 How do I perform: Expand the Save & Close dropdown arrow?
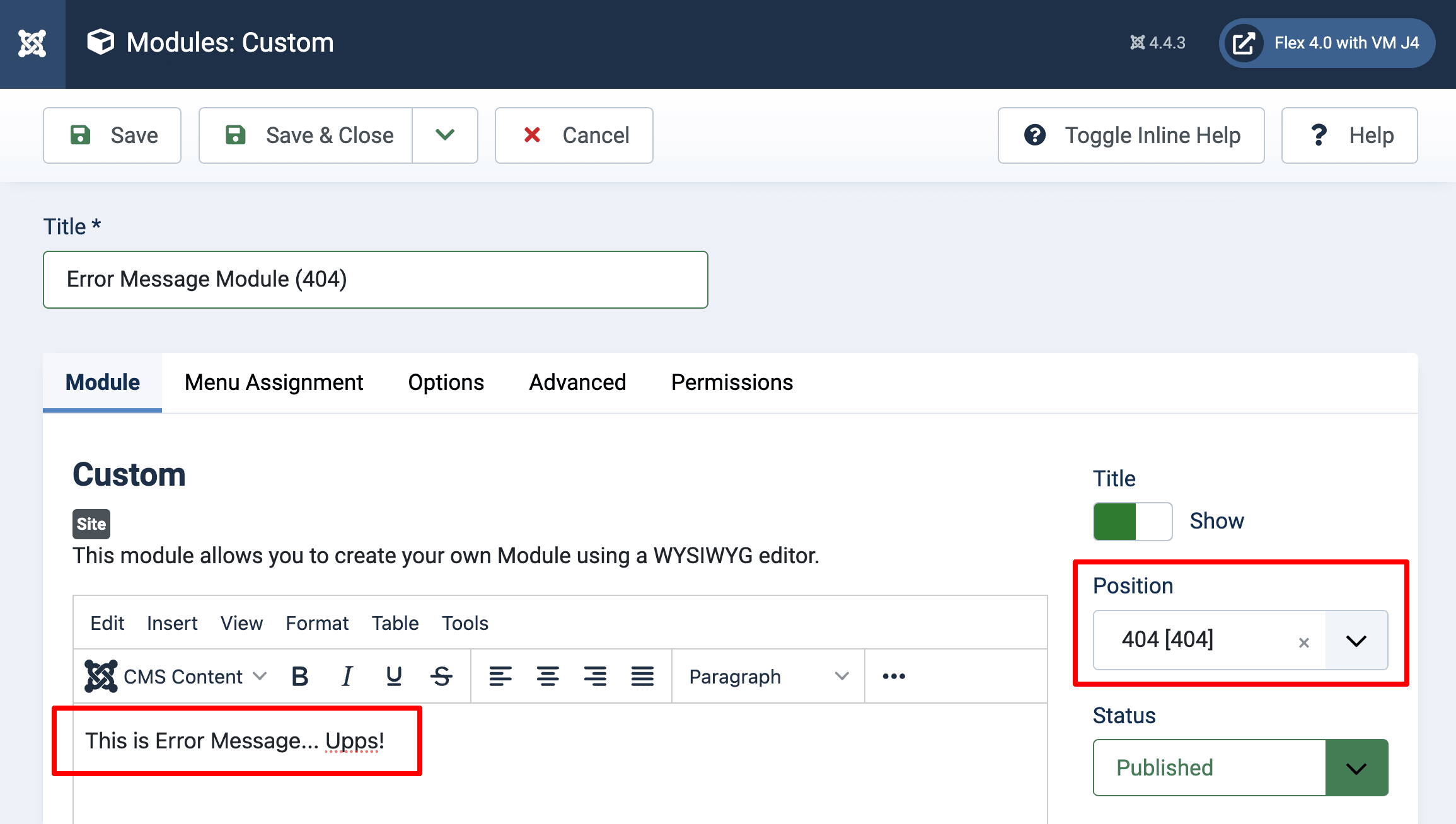click(x=445, y=135)
